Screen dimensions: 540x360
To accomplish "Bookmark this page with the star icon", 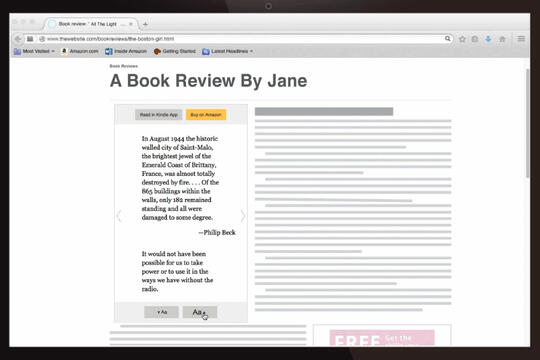I will click(x=462, y=39).
